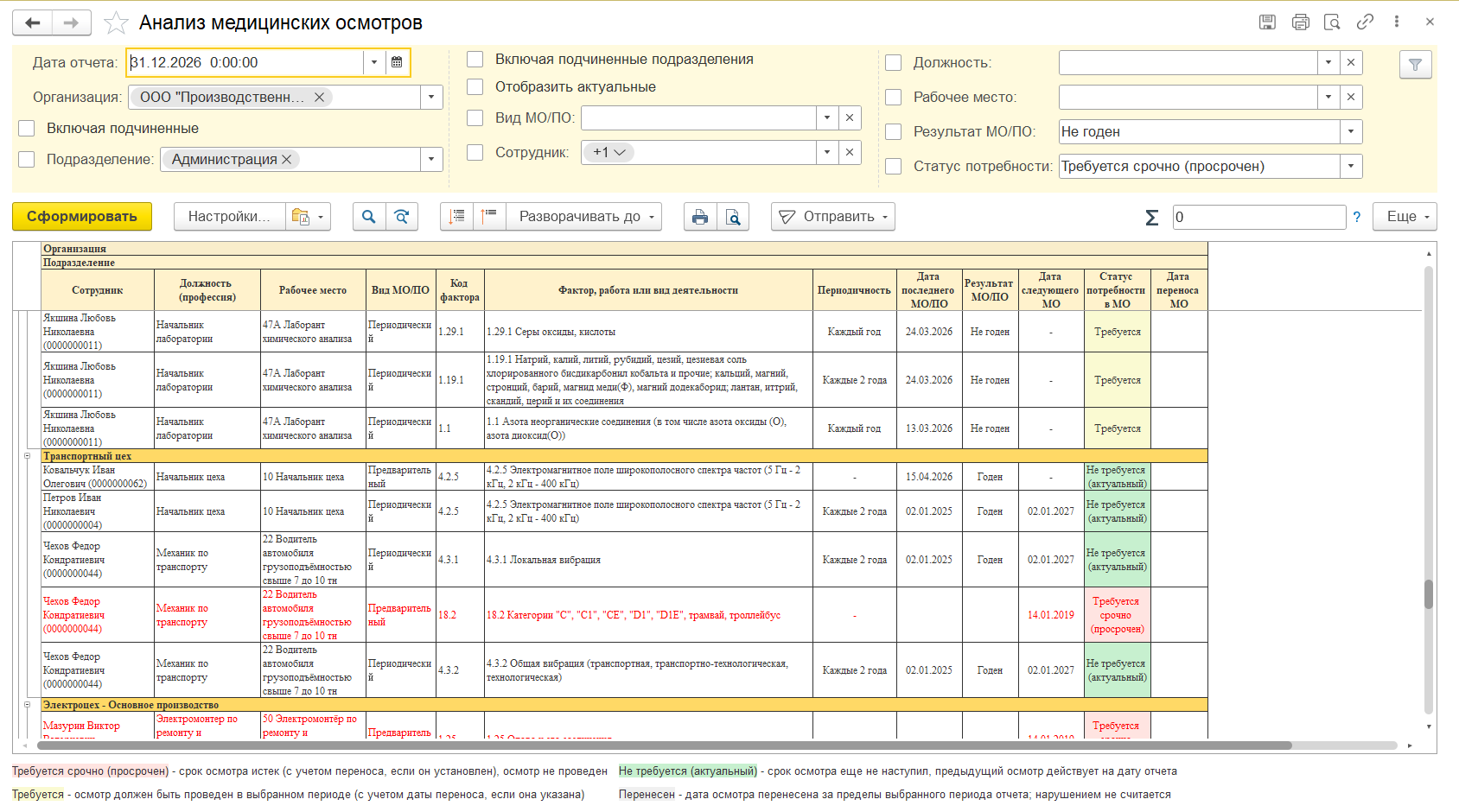Enable Отобразить актуальные checkbox
This screenshot has width=1459, height=812.
point(475,87)
